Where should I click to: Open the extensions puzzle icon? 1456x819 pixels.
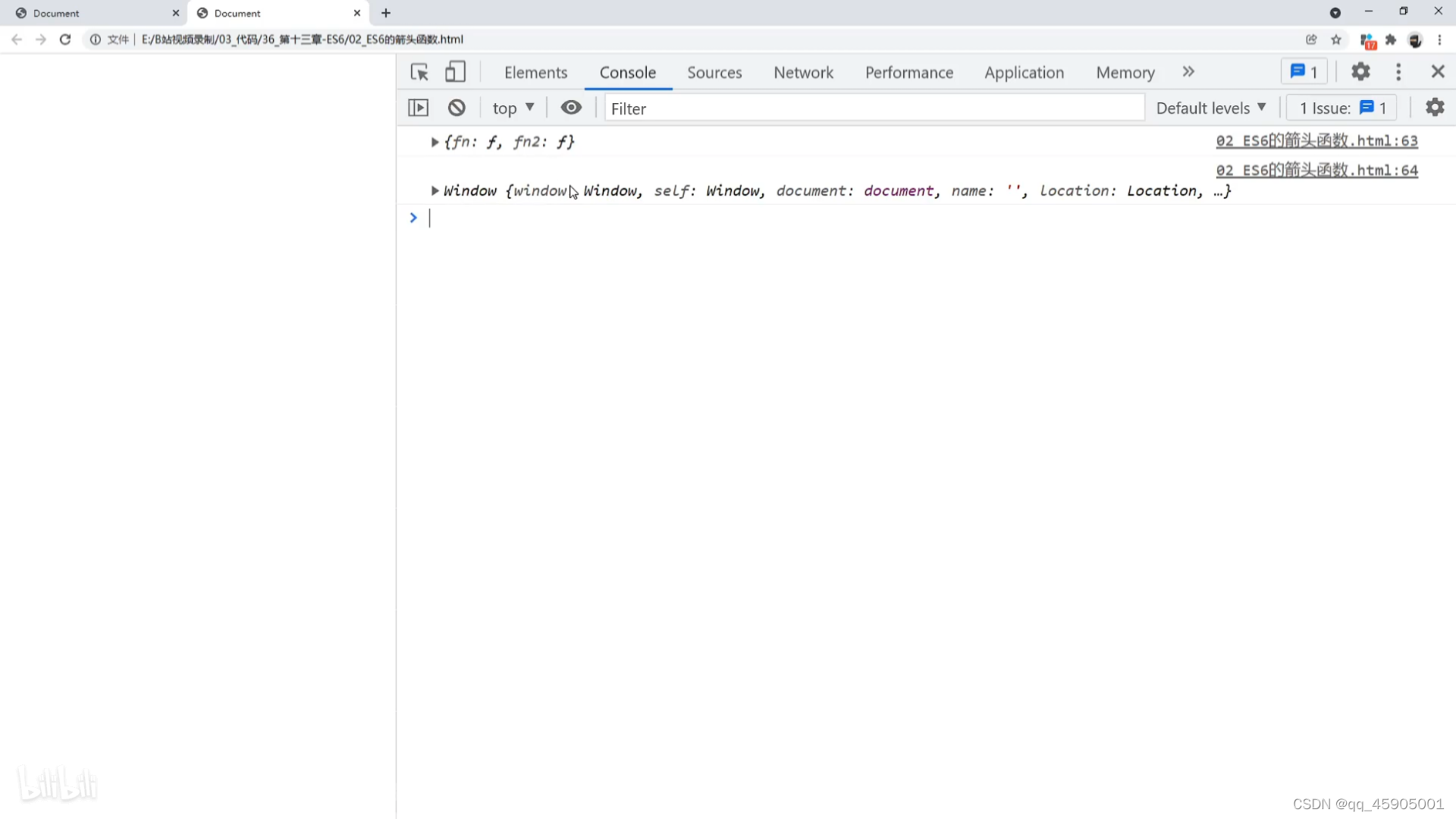pos(1391,39)
